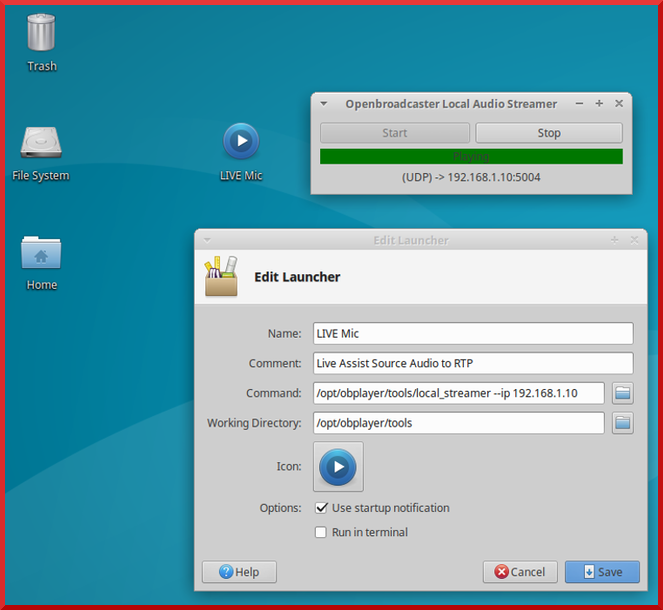Browse for Working Directory with folder icon
Viewport: 663px width, 610px height.
coord(622,423)
